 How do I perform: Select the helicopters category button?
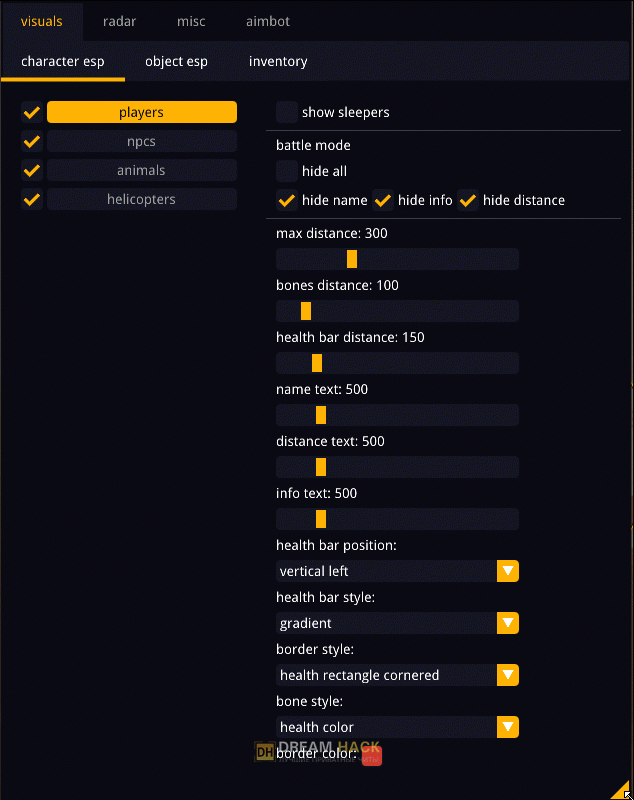click(141, 199)
